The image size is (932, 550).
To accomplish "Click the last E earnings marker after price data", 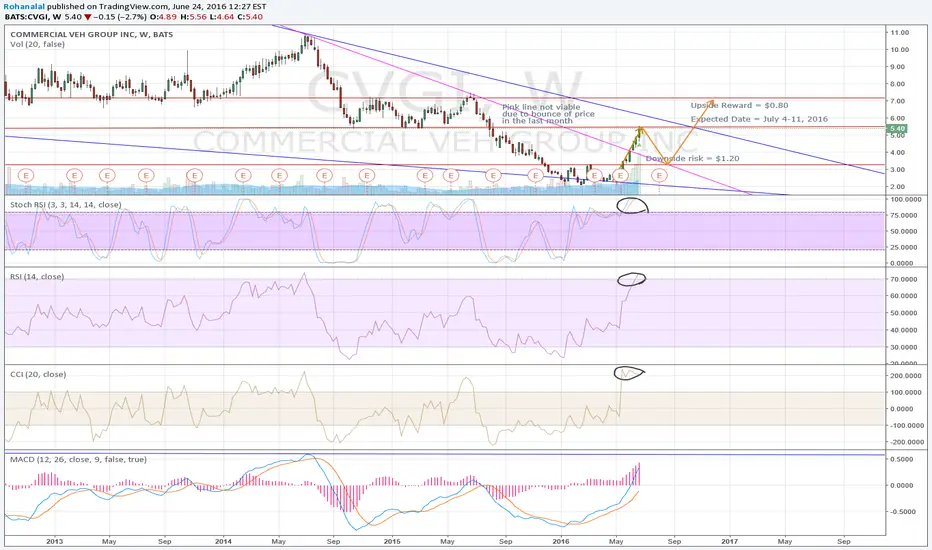I will coord(659,175).
